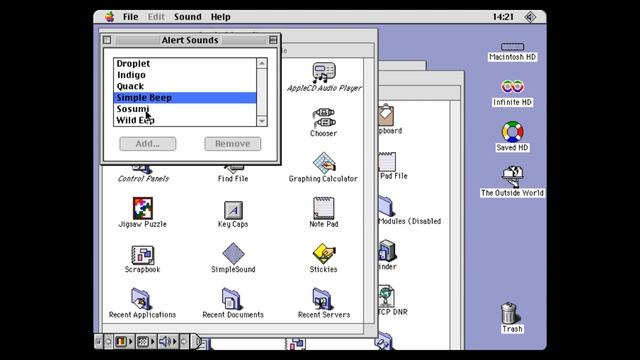Select the Quack alert sound

pyautogui.click(x=184, y=87)
